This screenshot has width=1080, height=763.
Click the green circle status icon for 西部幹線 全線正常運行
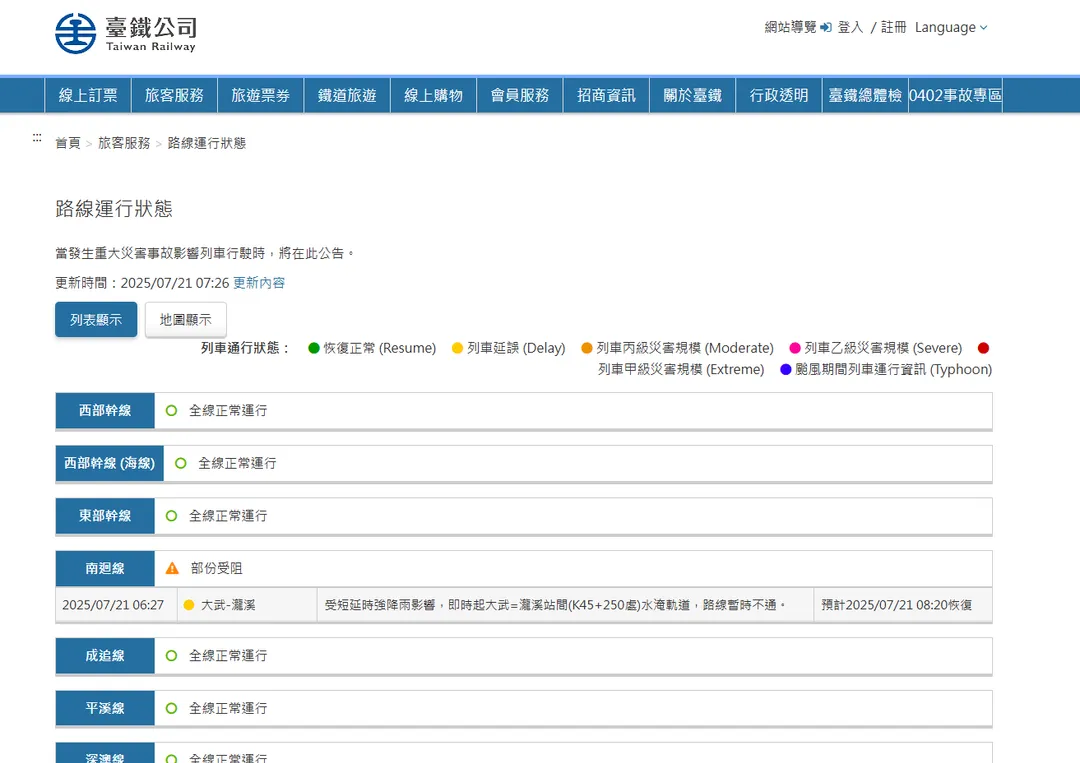point(172,410)
